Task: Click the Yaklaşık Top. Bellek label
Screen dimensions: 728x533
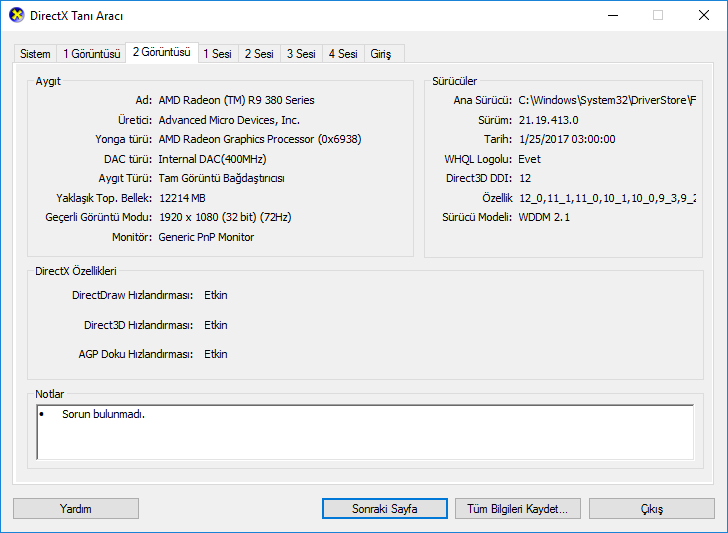Action: pyautogui.click(x=104, y=198)
